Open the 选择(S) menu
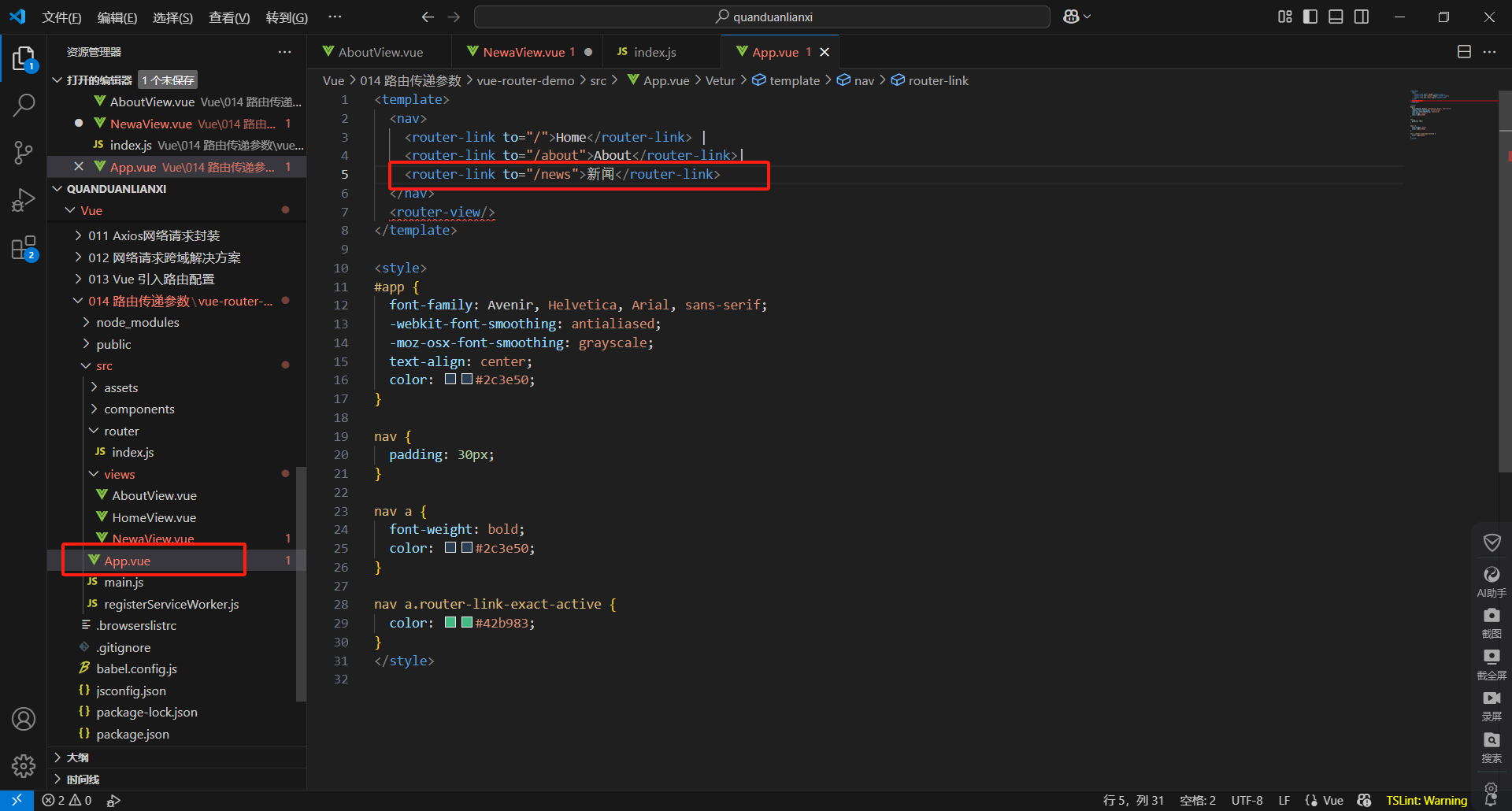Screen dimensions: 1512x811 point(172,17)
